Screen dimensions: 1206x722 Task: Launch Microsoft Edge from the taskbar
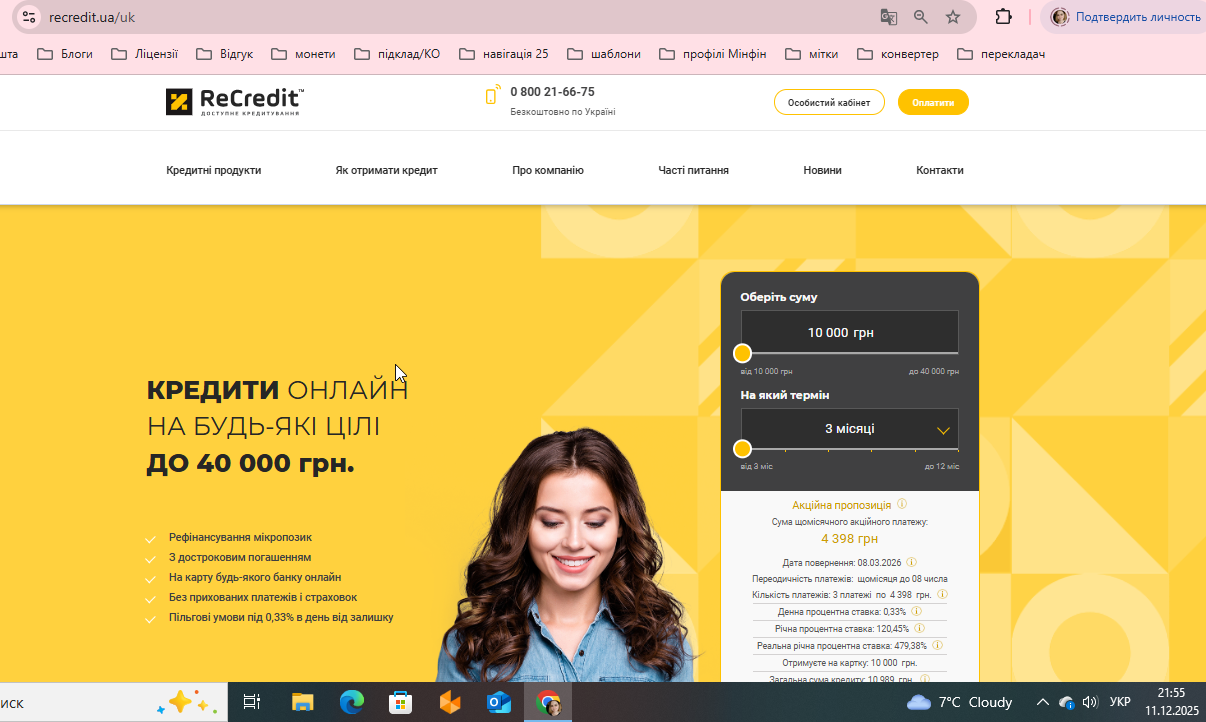click(351, 702)
